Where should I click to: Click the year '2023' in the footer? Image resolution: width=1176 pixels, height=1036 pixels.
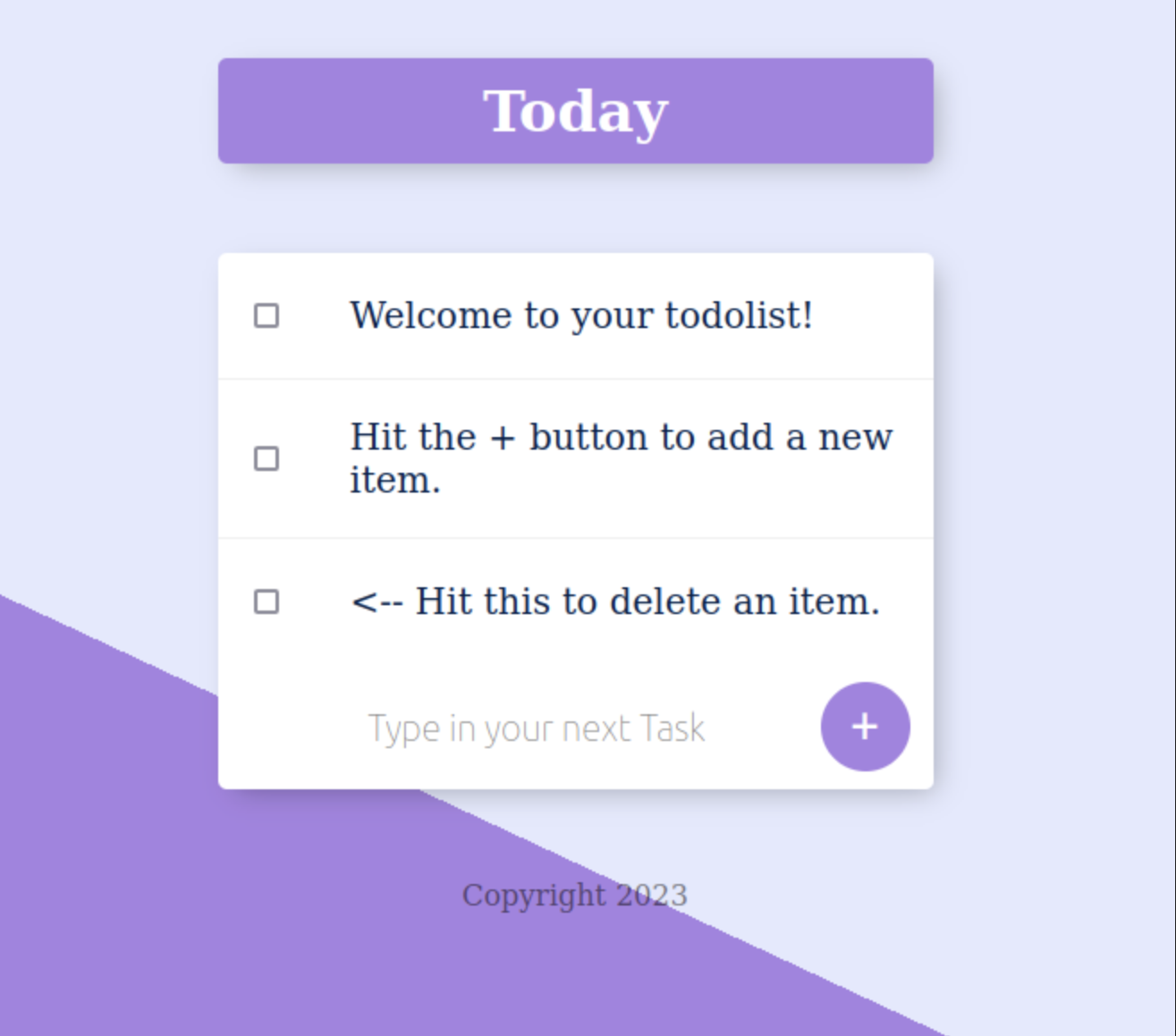click(x=652, y=895)
